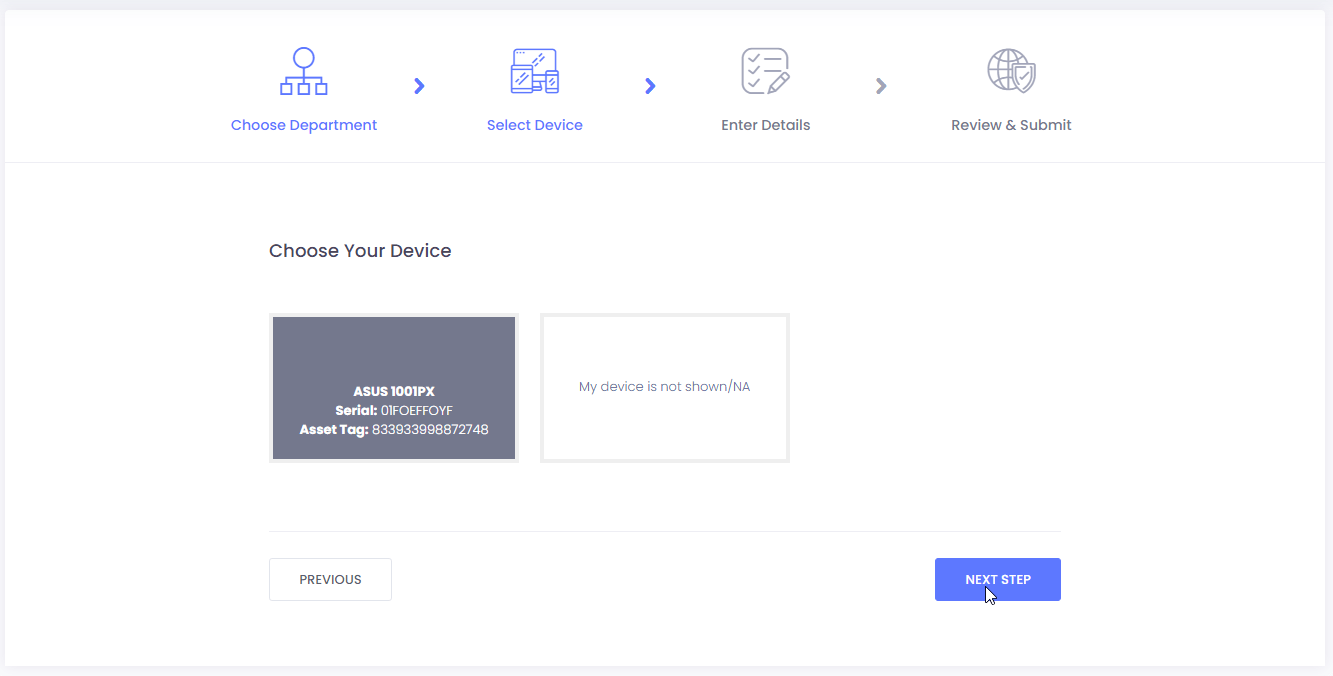This screenshot has height=676, width=1333.
Task: Proceed with the Next Step button
Action: pos(997,579)
